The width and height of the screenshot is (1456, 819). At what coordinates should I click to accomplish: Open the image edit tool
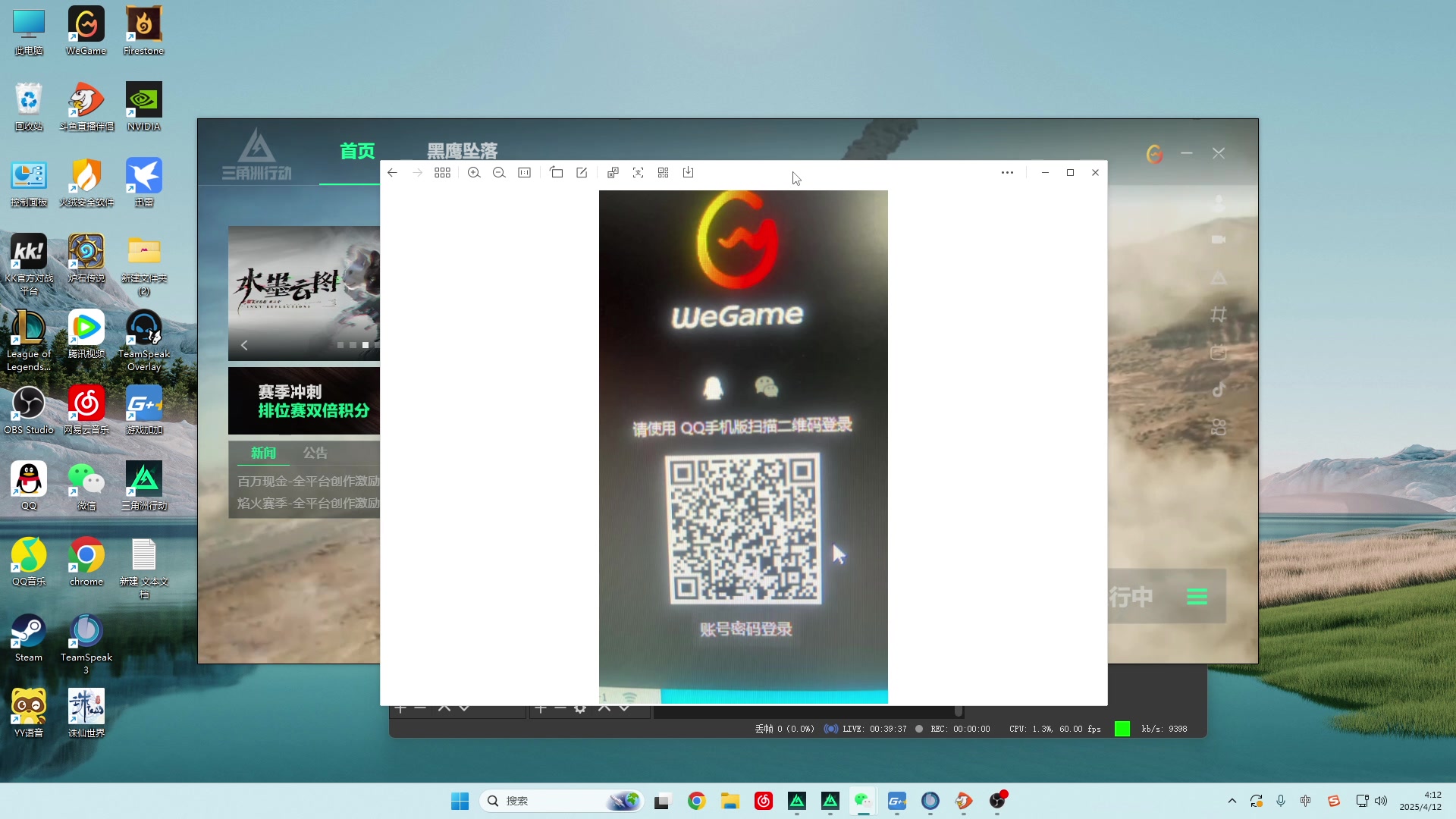pos(582,173)
